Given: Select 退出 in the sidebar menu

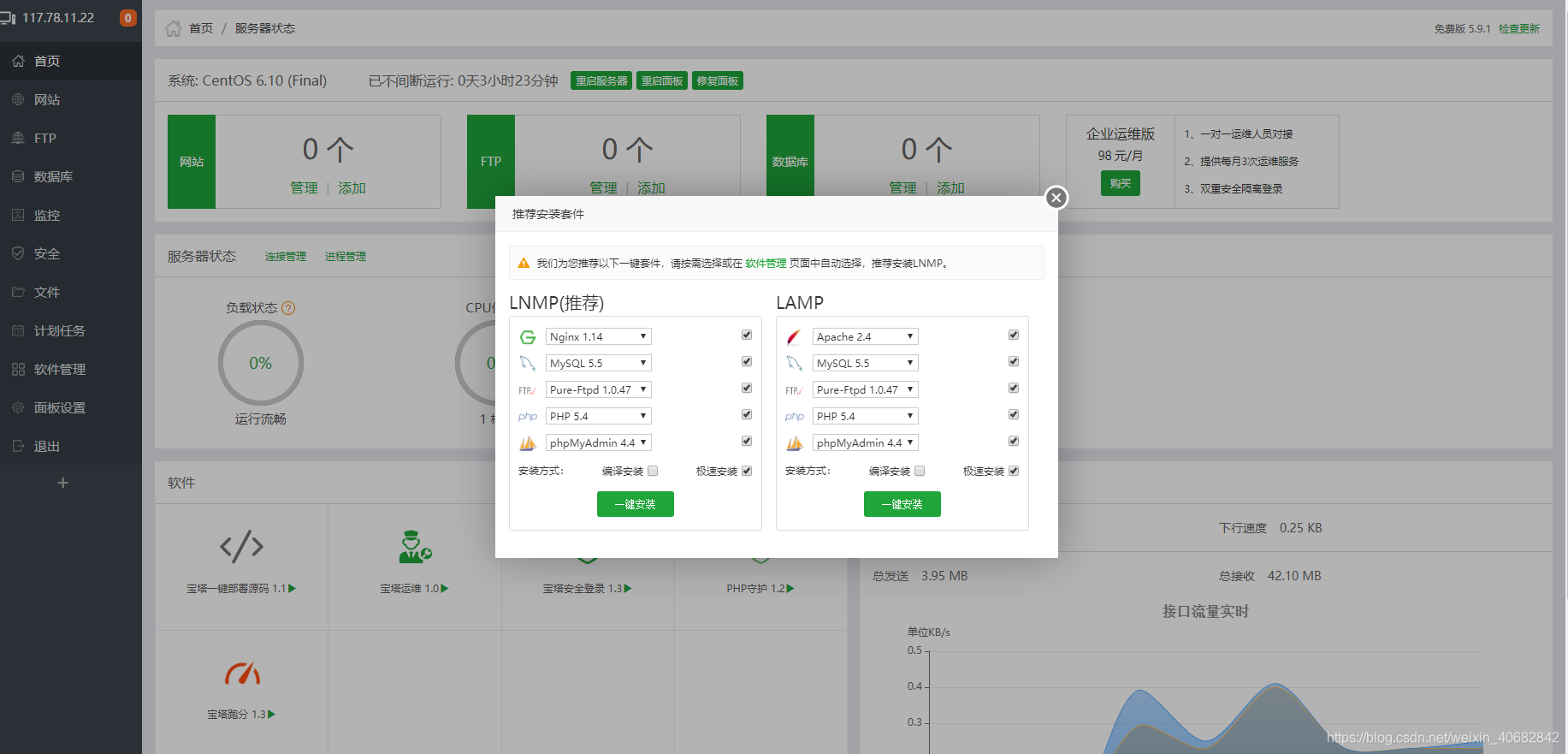Looking at the screenshot, I should tap(71, 446).
